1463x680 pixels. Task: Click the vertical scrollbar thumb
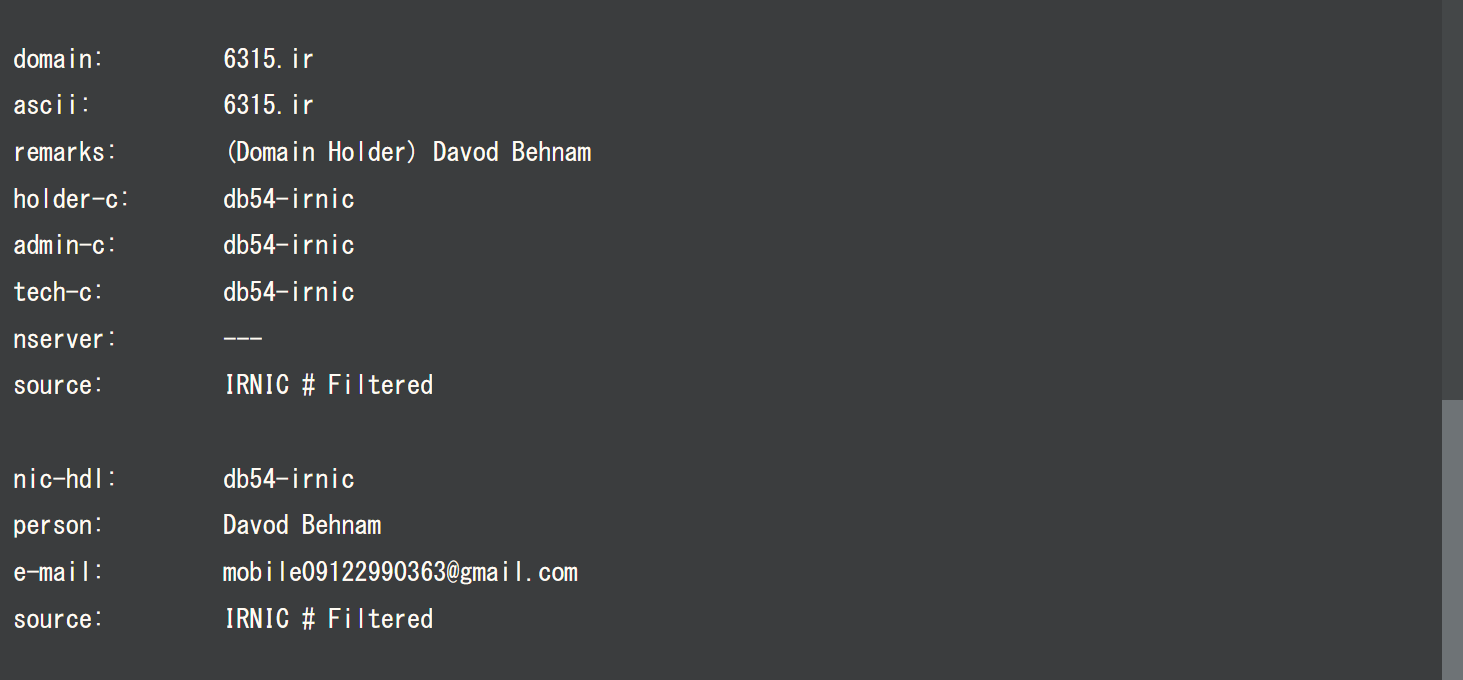click(1452, 540)
